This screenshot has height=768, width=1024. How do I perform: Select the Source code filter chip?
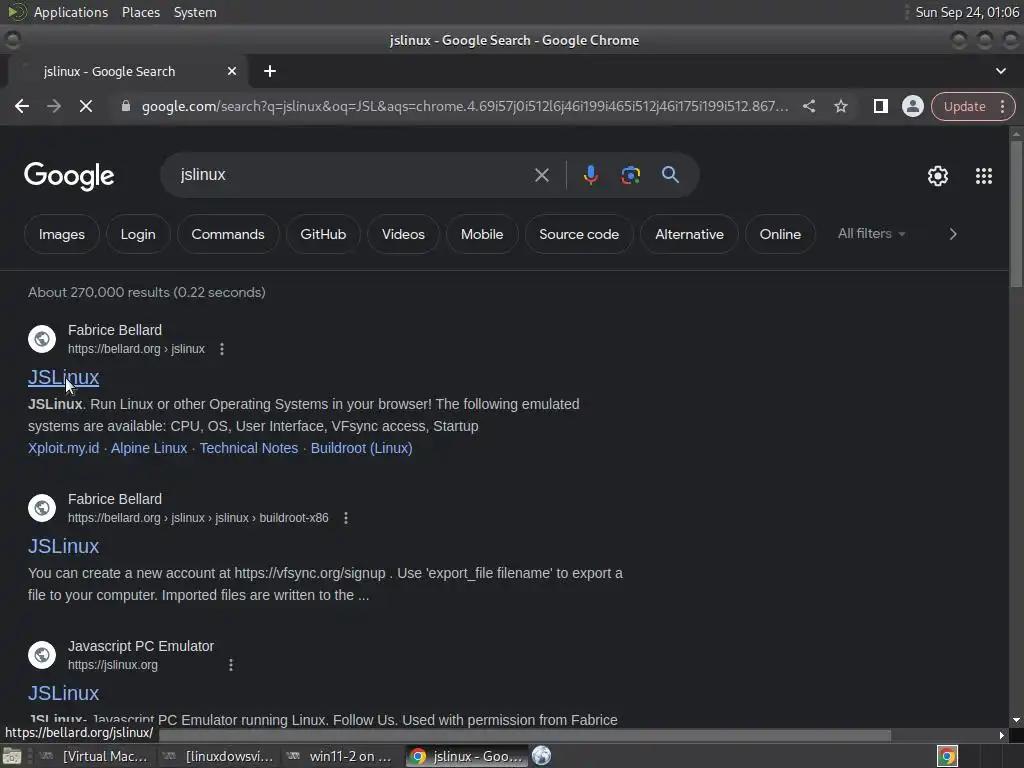click(x=579, y=234)
